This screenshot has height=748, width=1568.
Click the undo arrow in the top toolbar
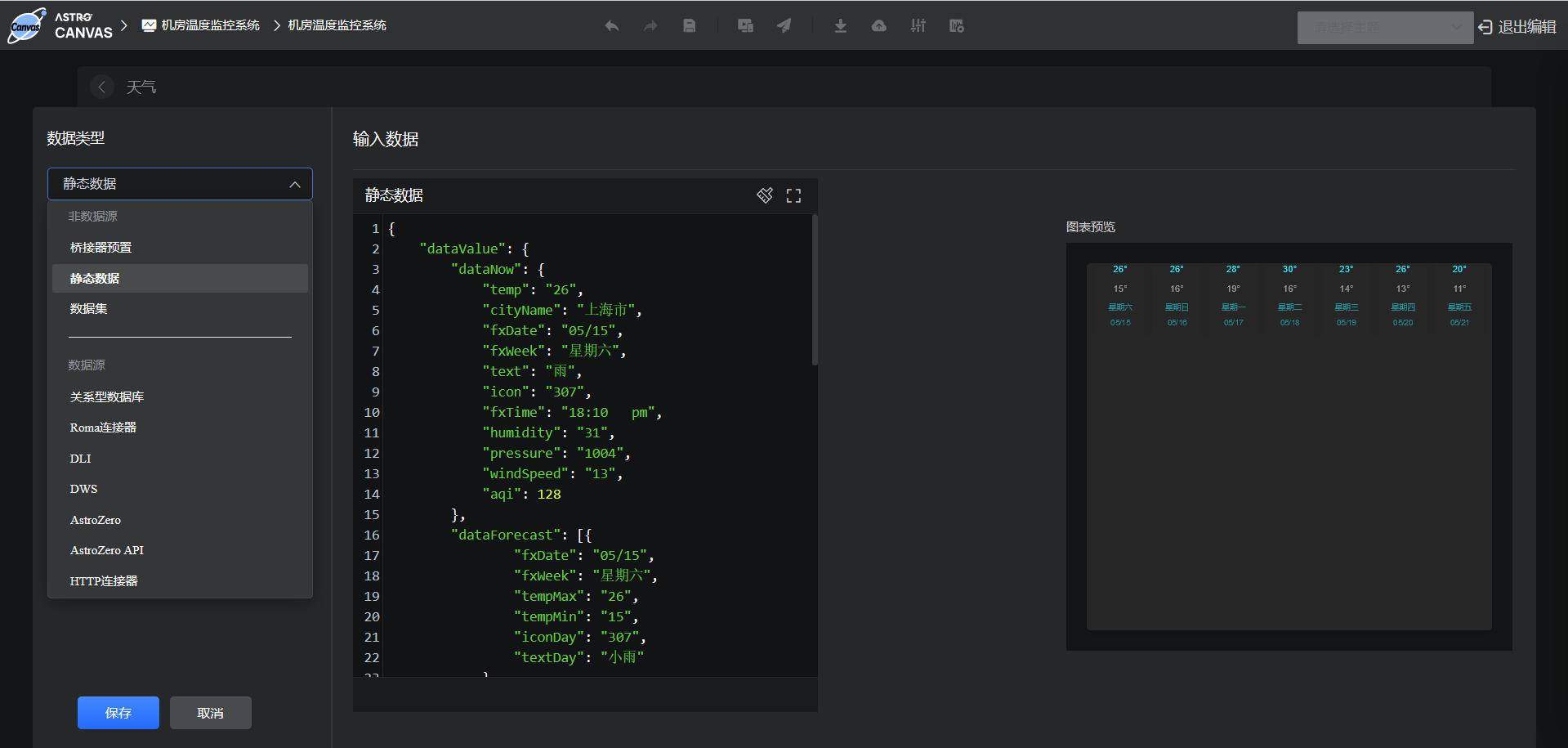(611, 26)
